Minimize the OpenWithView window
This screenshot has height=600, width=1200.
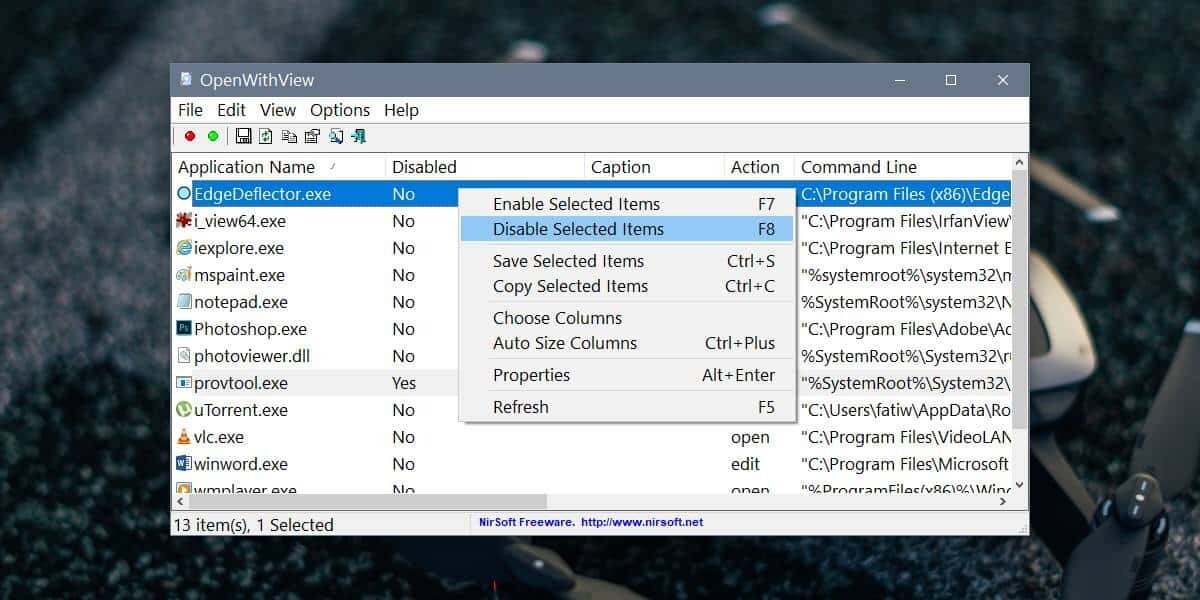pos(898,80)
